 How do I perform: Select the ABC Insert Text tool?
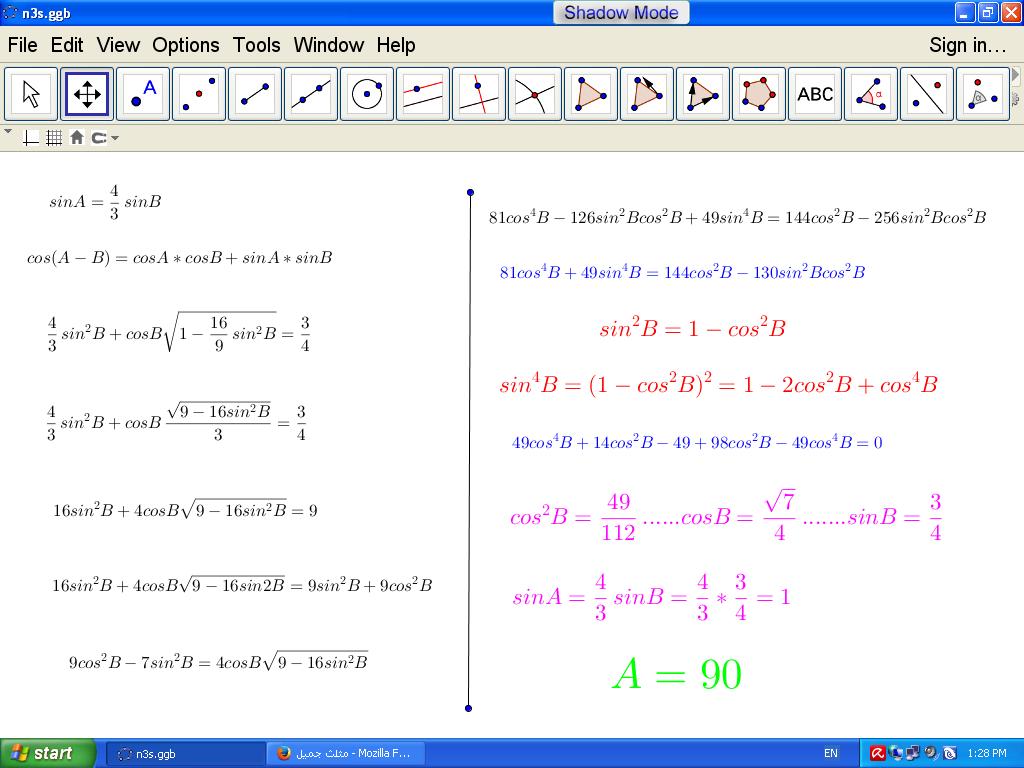tap(815, 94)
